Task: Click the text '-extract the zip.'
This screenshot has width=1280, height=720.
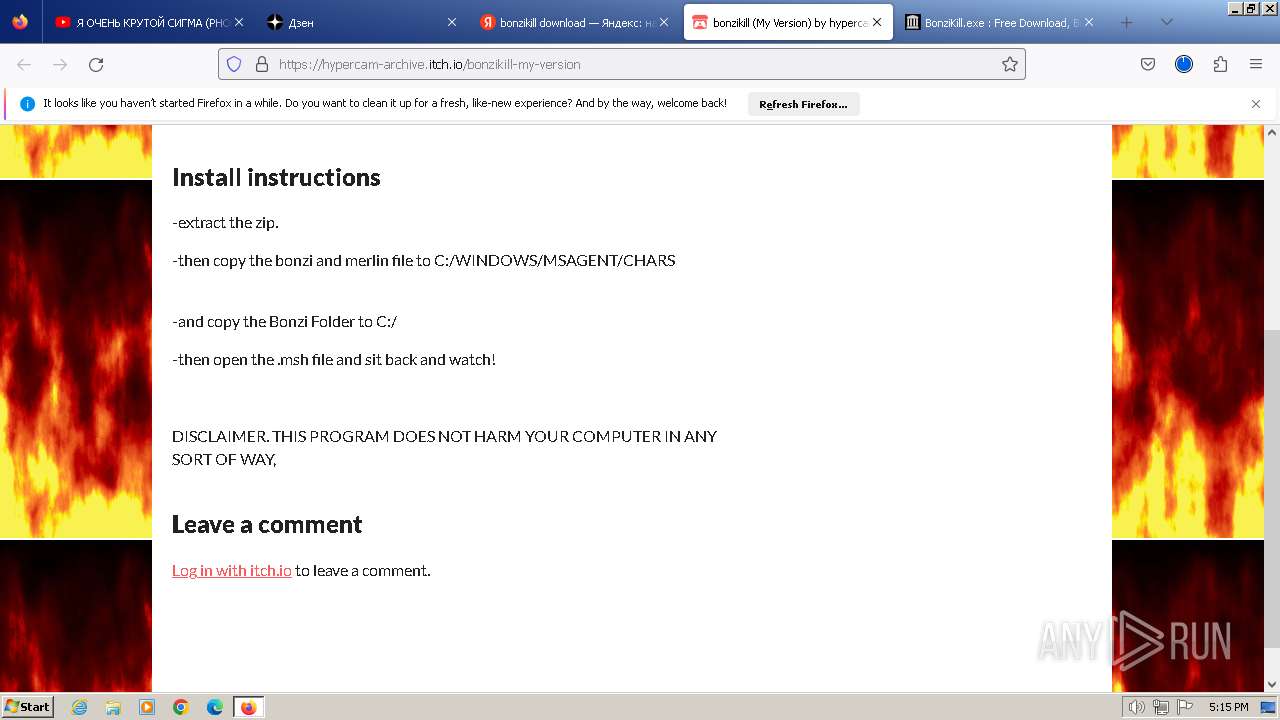Action: [225, 223]
